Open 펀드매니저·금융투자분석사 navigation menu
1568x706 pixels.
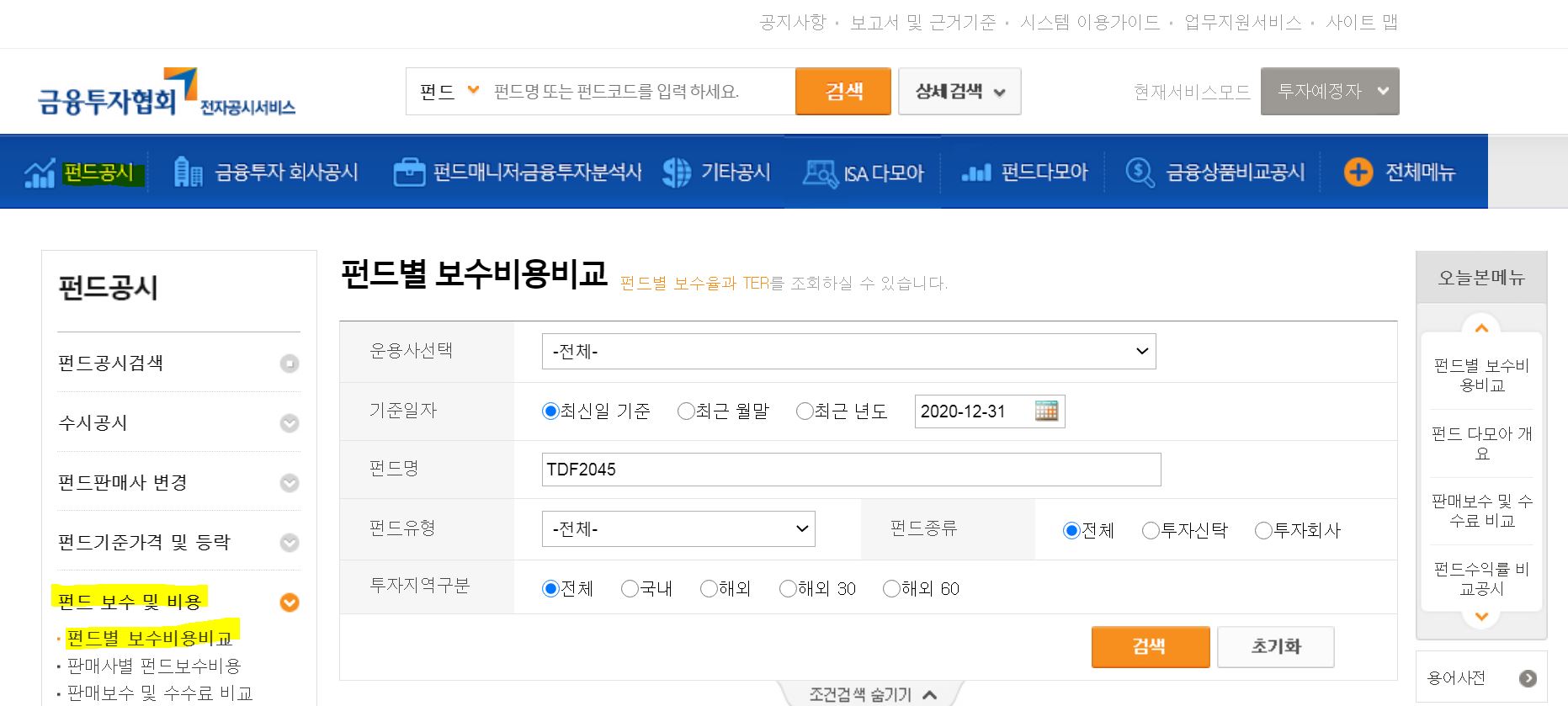click(x=537, y=173)
